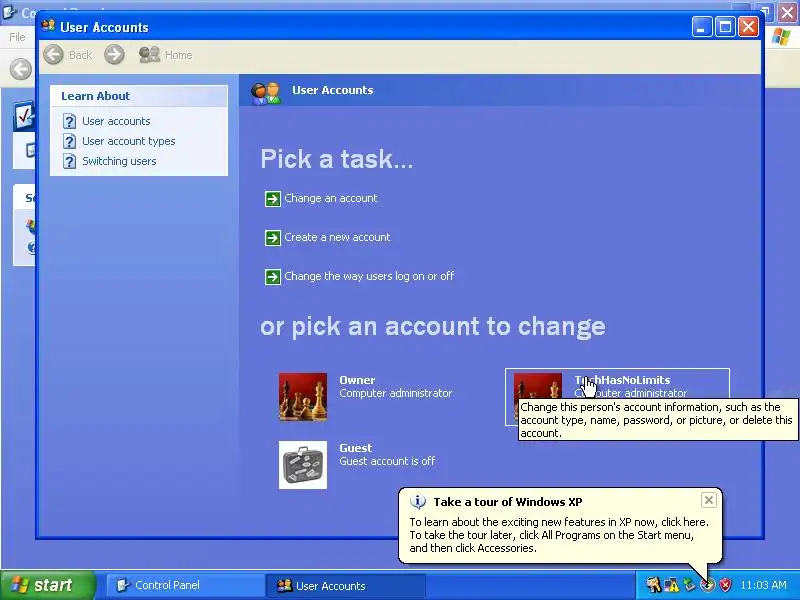Viewport: 800px width, 600px height.
Task: Click the 'Guest' account name
Action: coord(356,448)
